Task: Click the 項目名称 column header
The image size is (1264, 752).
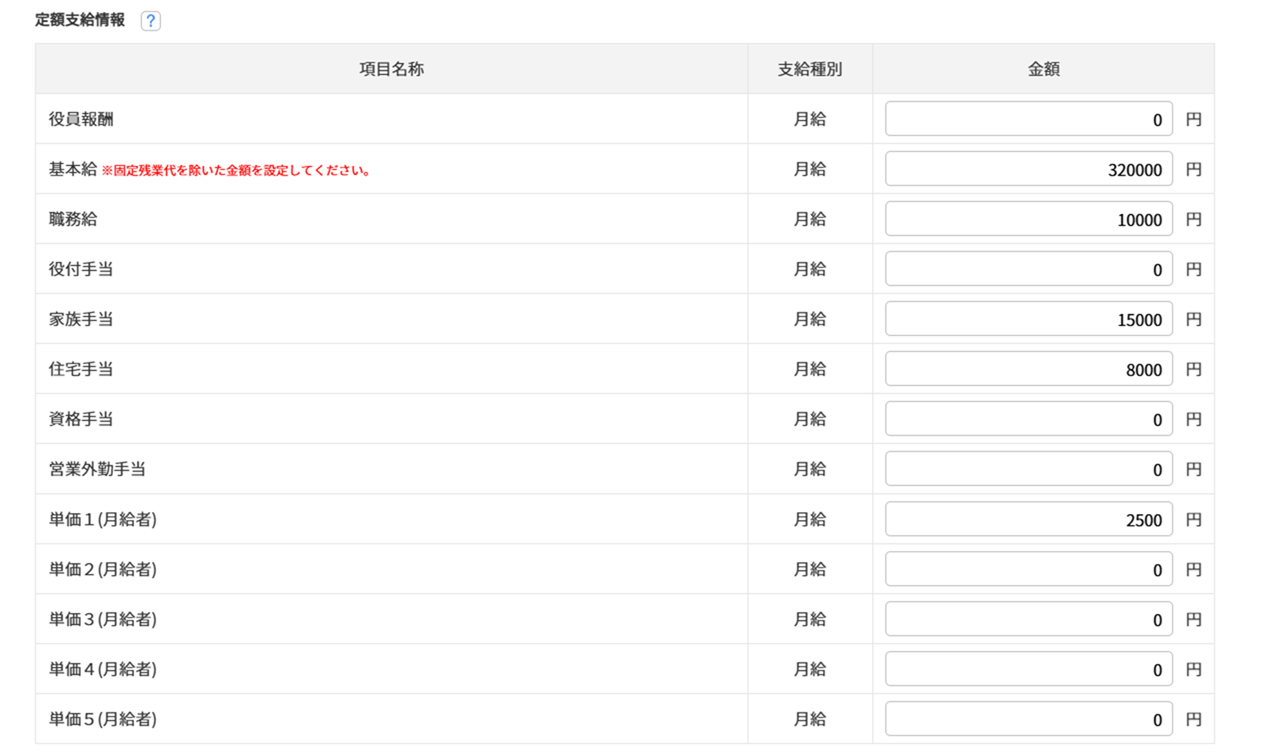Action: click(391, 69)
